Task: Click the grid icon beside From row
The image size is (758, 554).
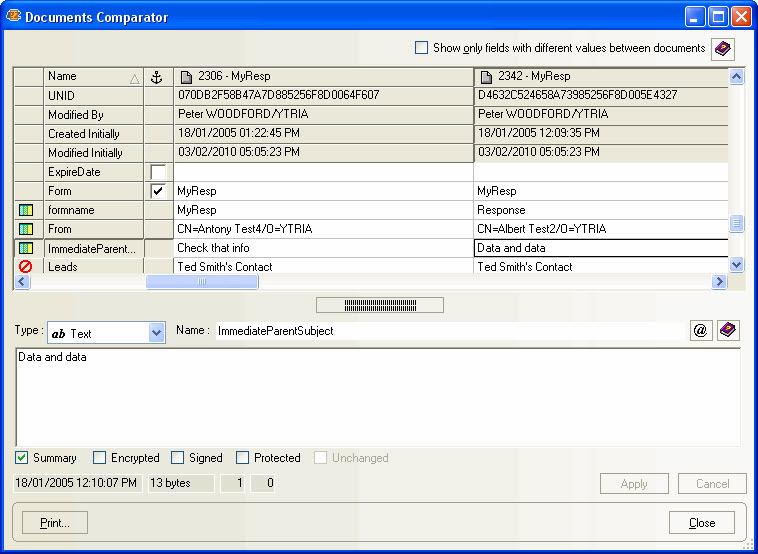Action: (27, 229)
